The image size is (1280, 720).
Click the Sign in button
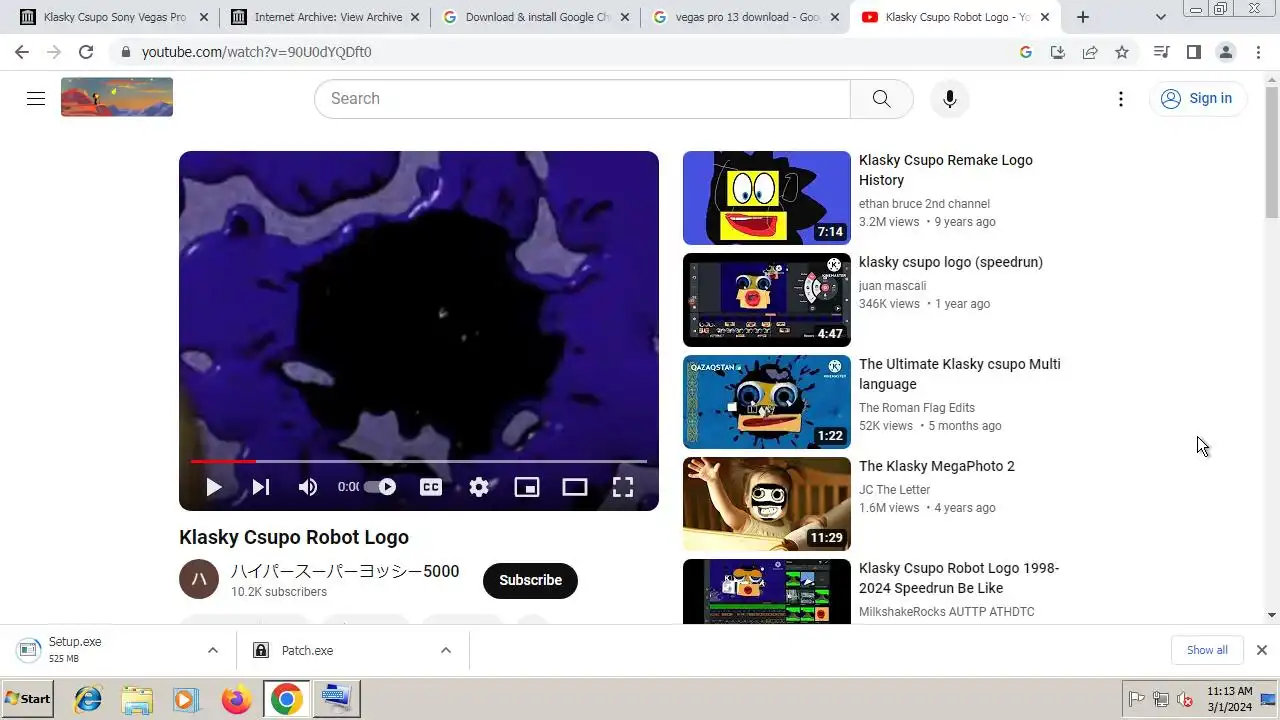click(x=1197, y=98)
